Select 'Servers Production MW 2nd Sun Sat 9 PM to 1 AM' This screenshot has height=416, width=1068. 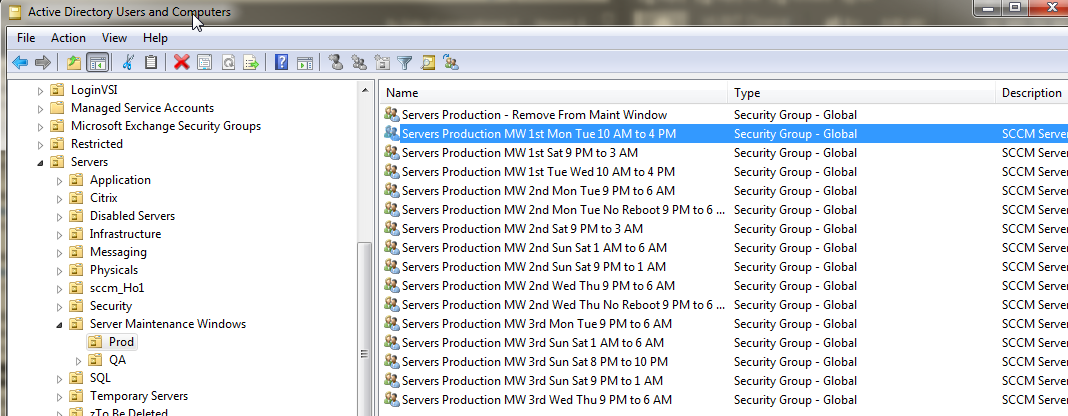[x=534, y=267]
